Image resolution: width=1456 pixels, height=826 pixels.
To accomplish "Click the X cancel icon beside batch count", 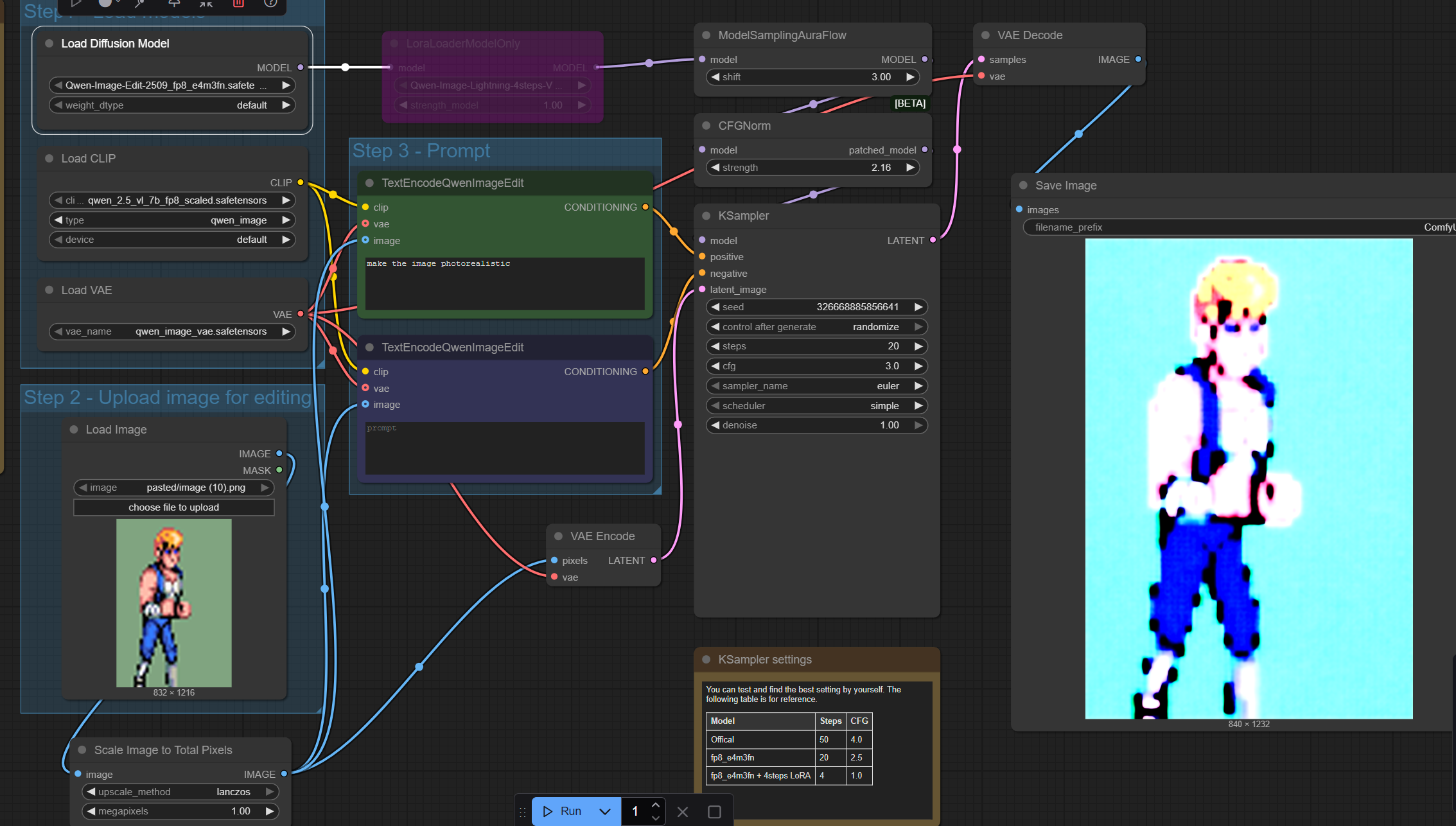I will pyautogui.click(x=683, y=812).
